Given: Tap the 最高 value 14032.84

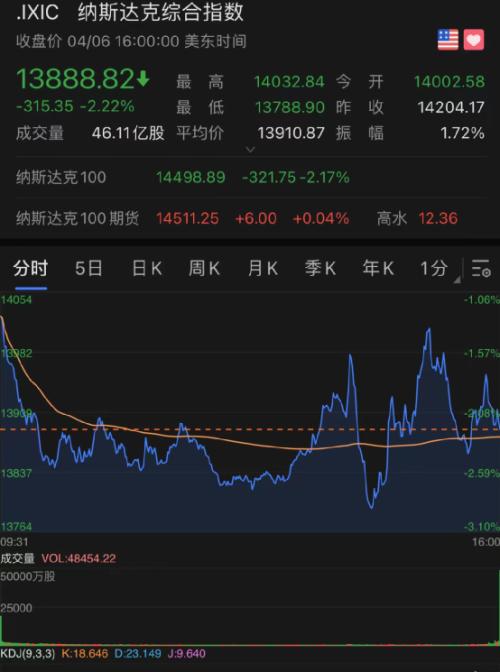Looking at the screenshot, I should [x=289, y=81].
